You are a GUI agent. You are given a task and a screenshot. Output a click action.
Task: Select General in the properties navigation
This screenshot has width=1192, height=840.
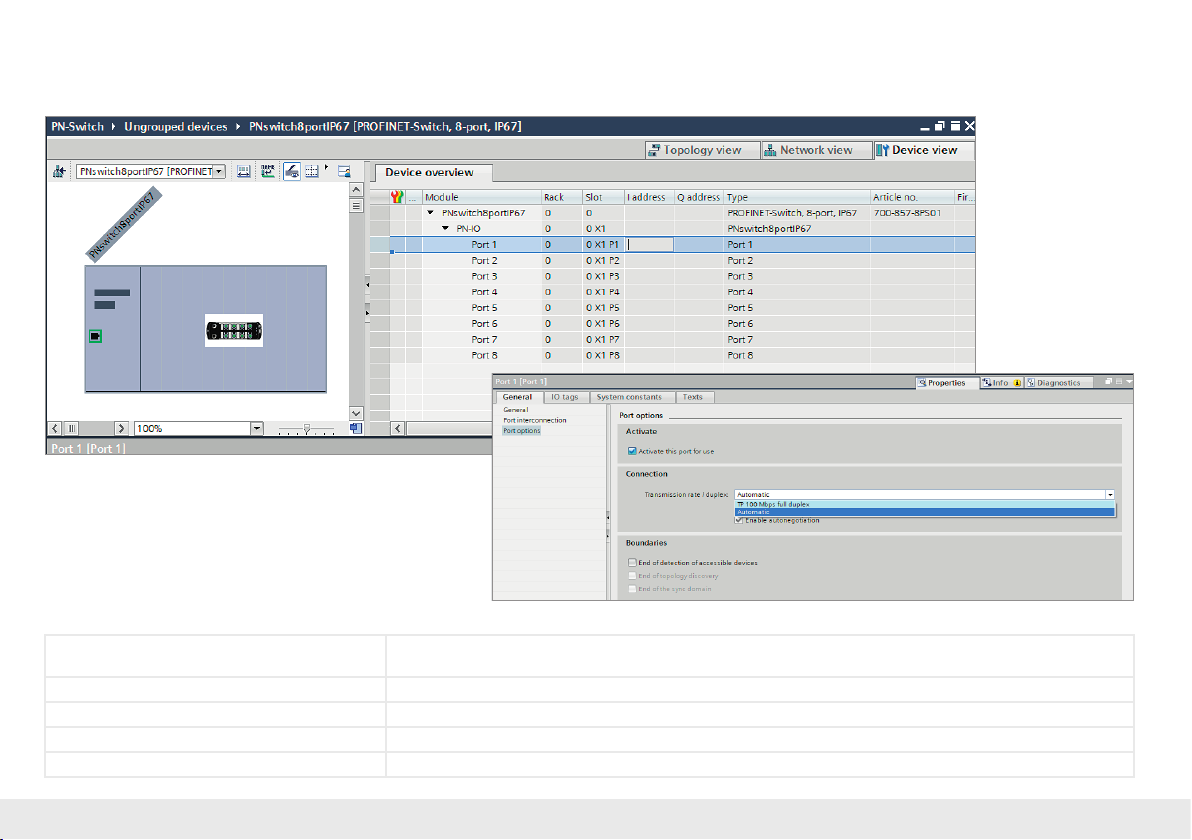(x=515, y=410)
